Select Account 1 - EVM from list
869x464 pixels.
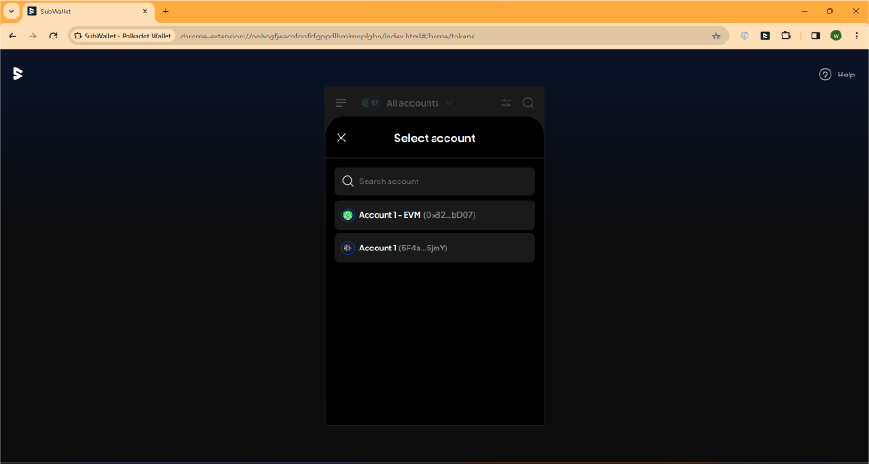(x=434, y=215)
